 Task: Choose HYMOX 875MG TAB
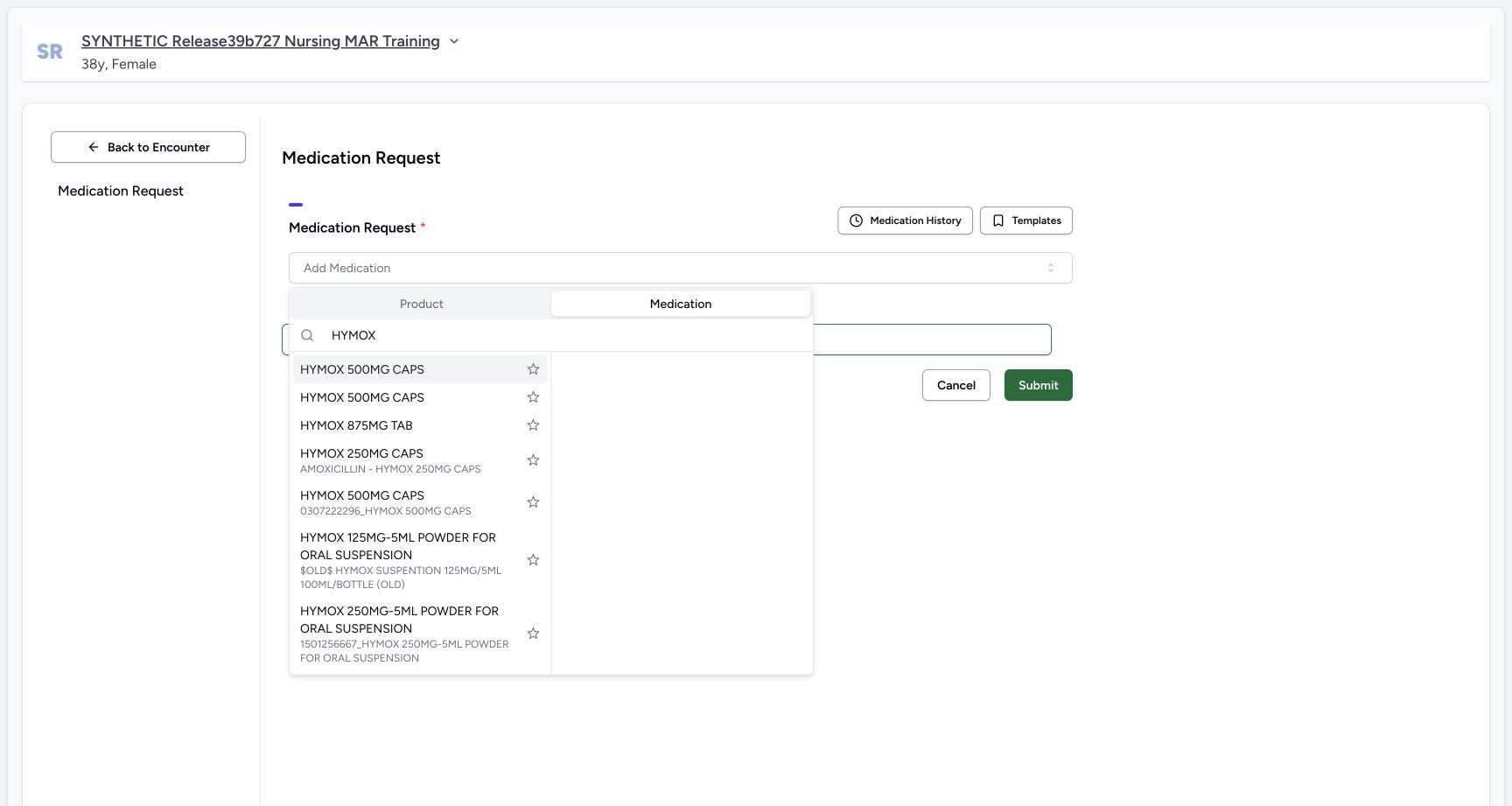(420, 425)
